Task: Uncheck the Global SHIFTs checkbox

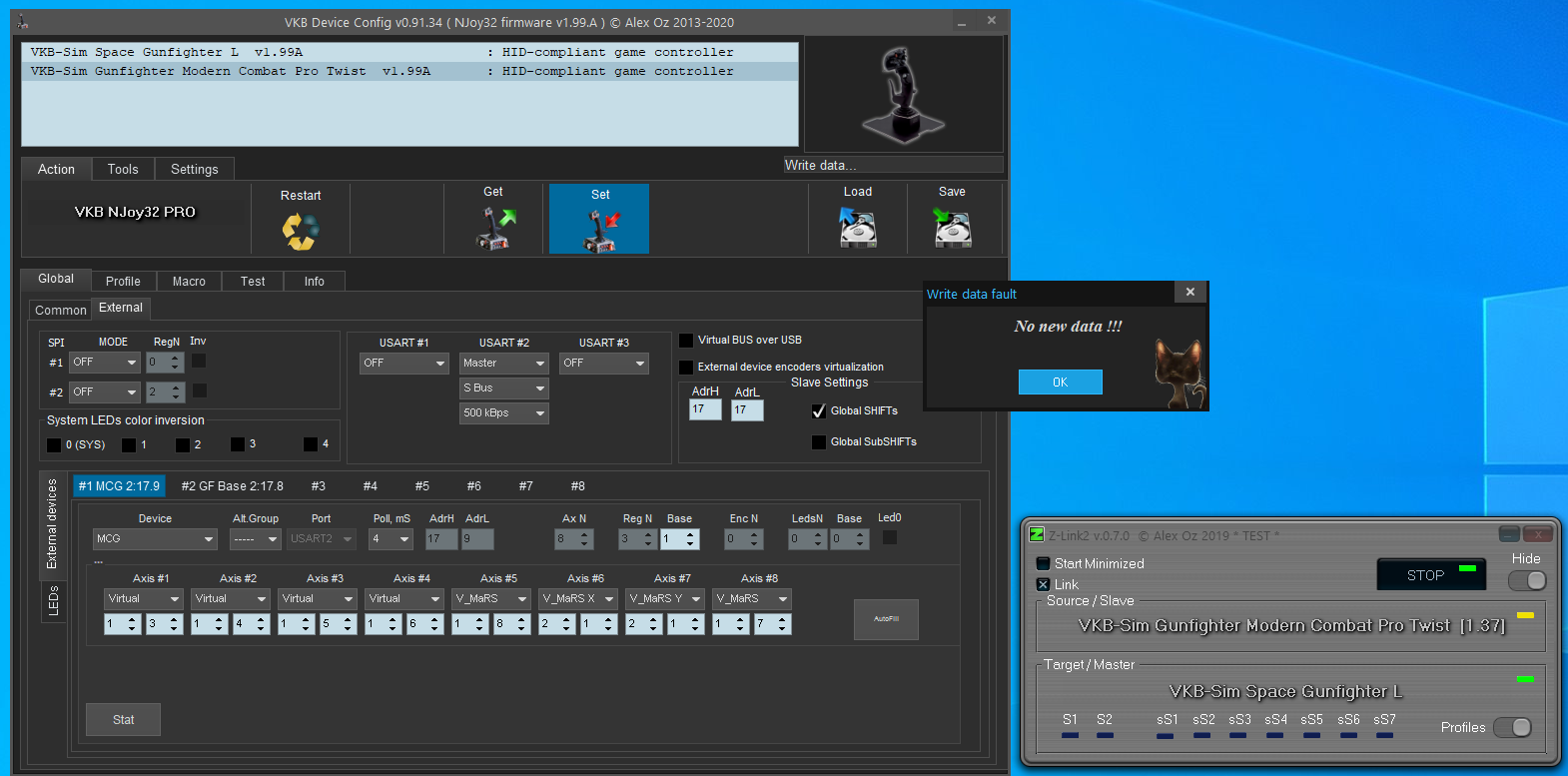Action: [819, 411]
